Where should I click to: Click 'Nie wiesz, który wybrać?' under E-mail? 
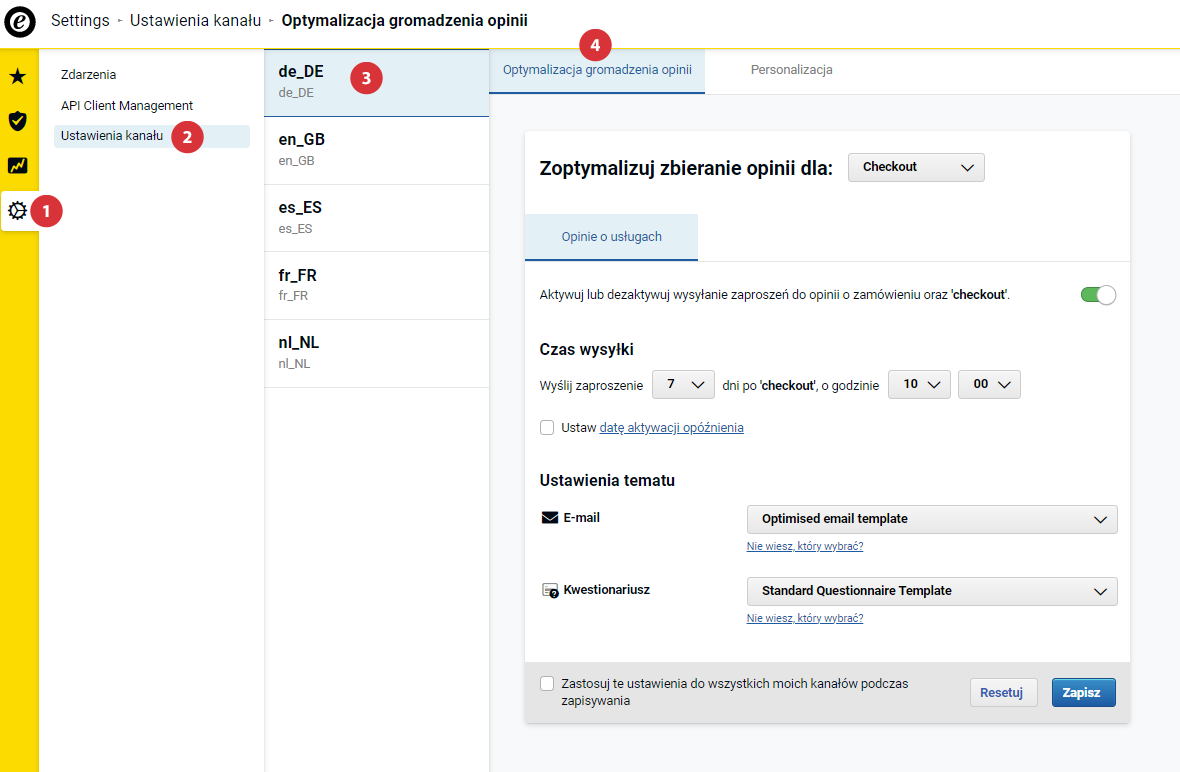point(804,546)
